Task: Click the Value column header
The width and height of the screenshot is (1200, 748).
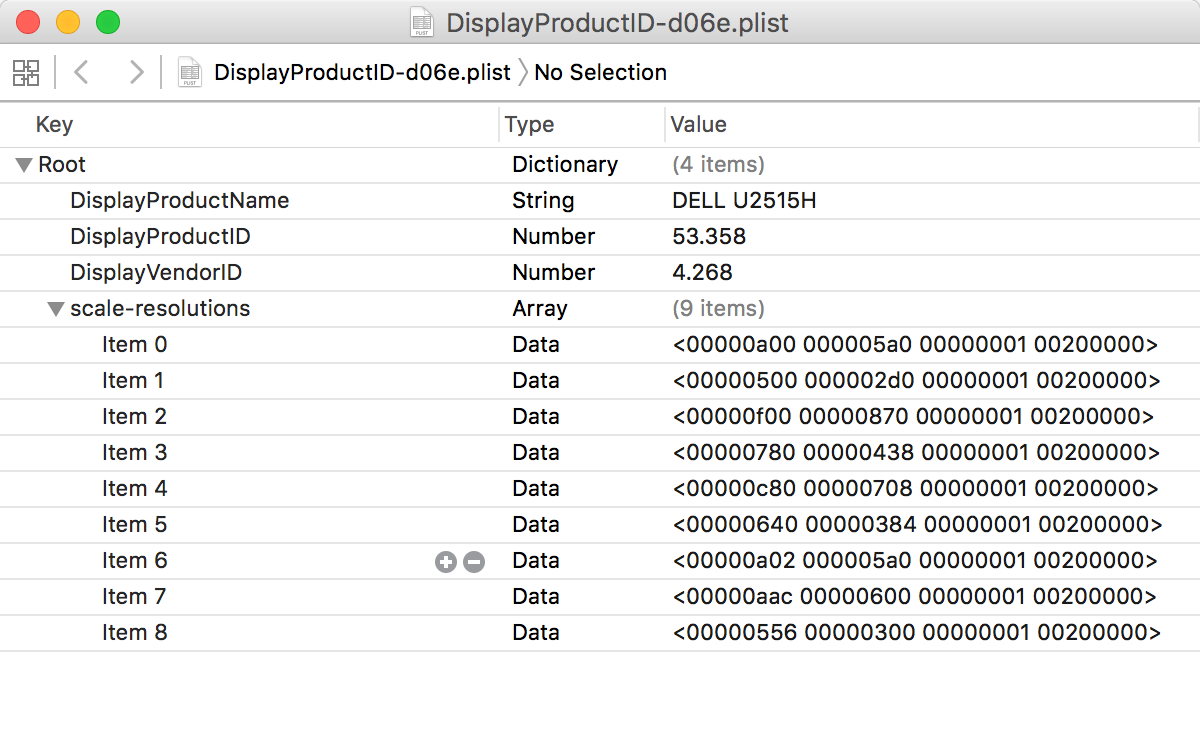Action: click(x=698, y=125)
